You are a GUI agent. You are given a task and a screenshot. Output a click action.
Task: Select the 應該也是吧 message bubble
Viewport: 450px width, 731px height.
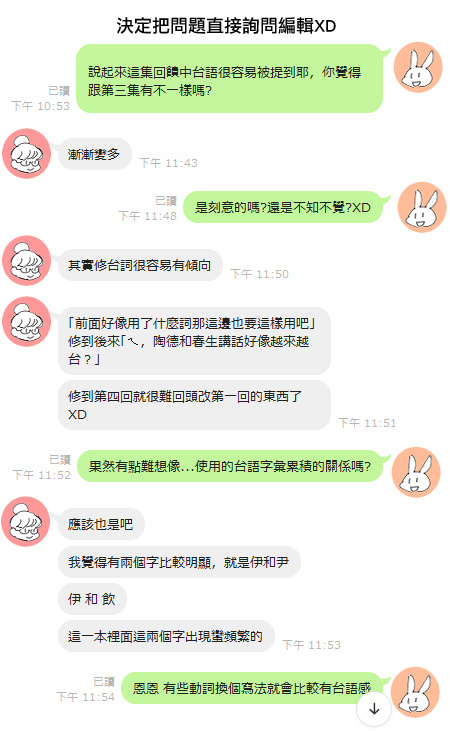(101, 524)
